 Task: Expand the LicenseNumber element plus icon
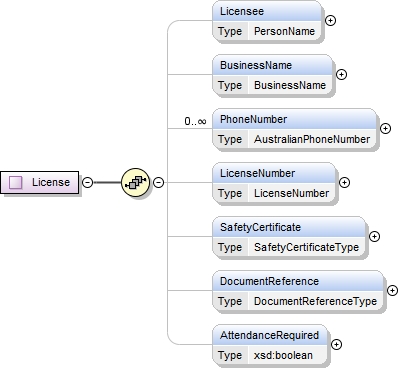[x=344, y=183]
